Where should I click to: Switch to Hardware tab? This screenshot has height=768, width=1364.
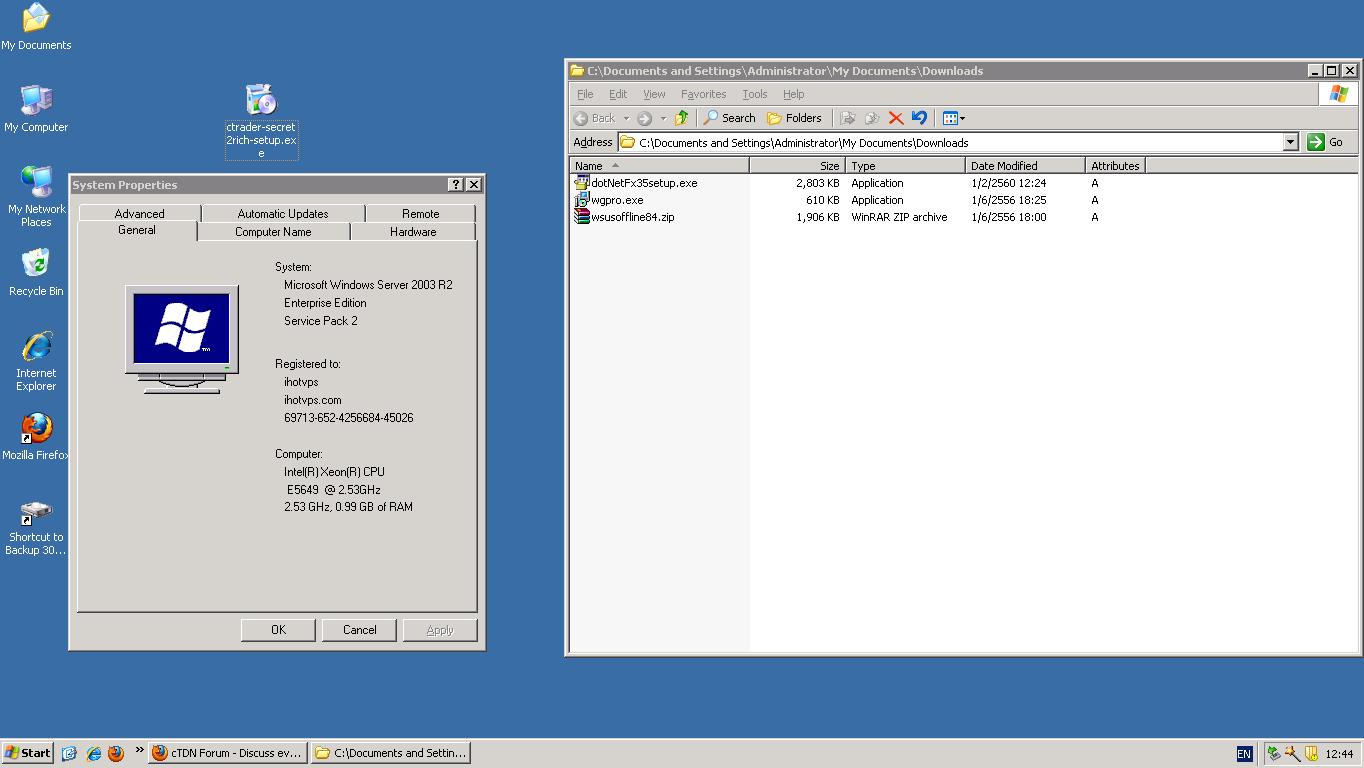tap(413, 232)
